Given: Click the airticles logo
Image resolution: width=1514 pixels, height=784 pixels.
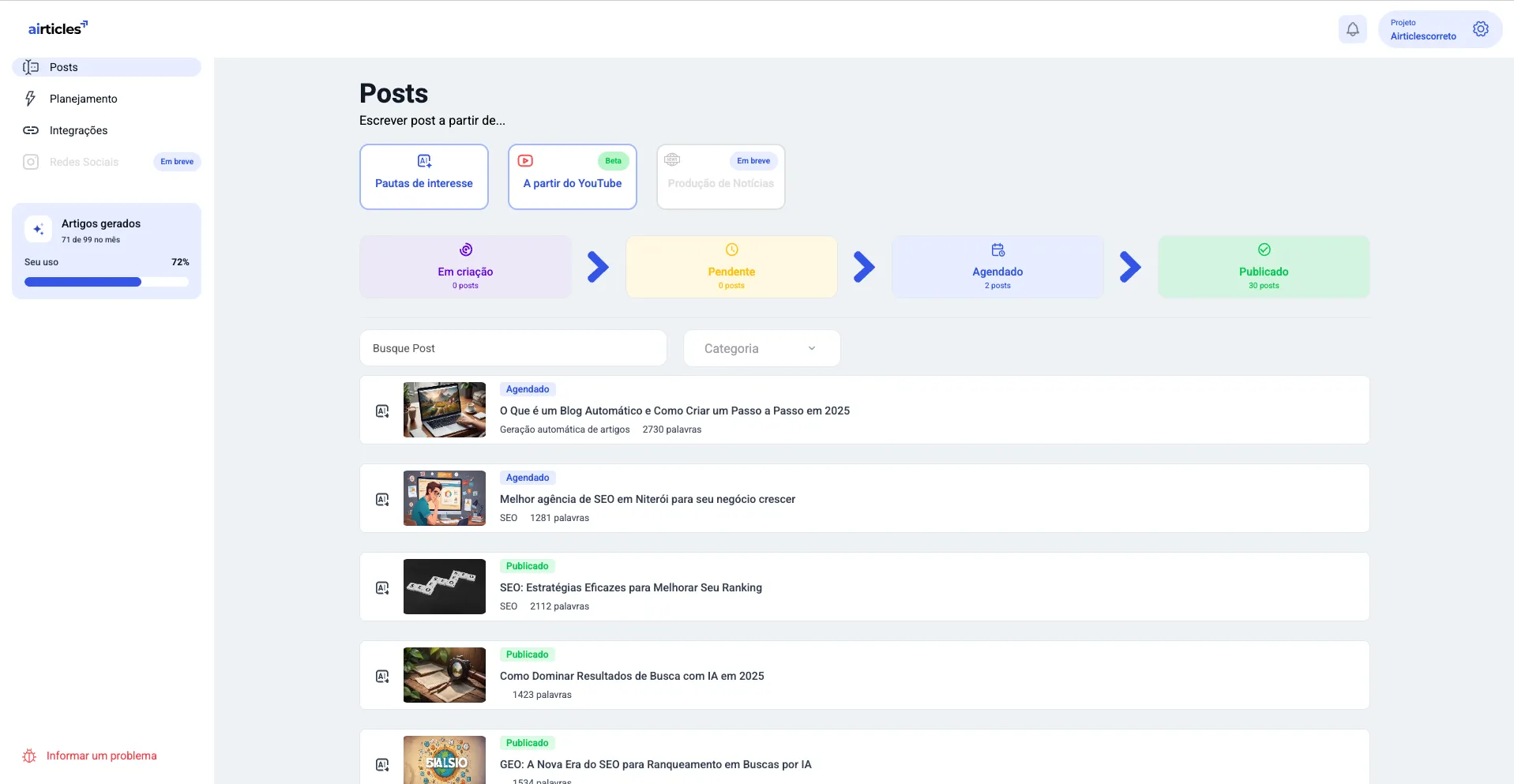Looking at the screenshot, I should [58, 28].
